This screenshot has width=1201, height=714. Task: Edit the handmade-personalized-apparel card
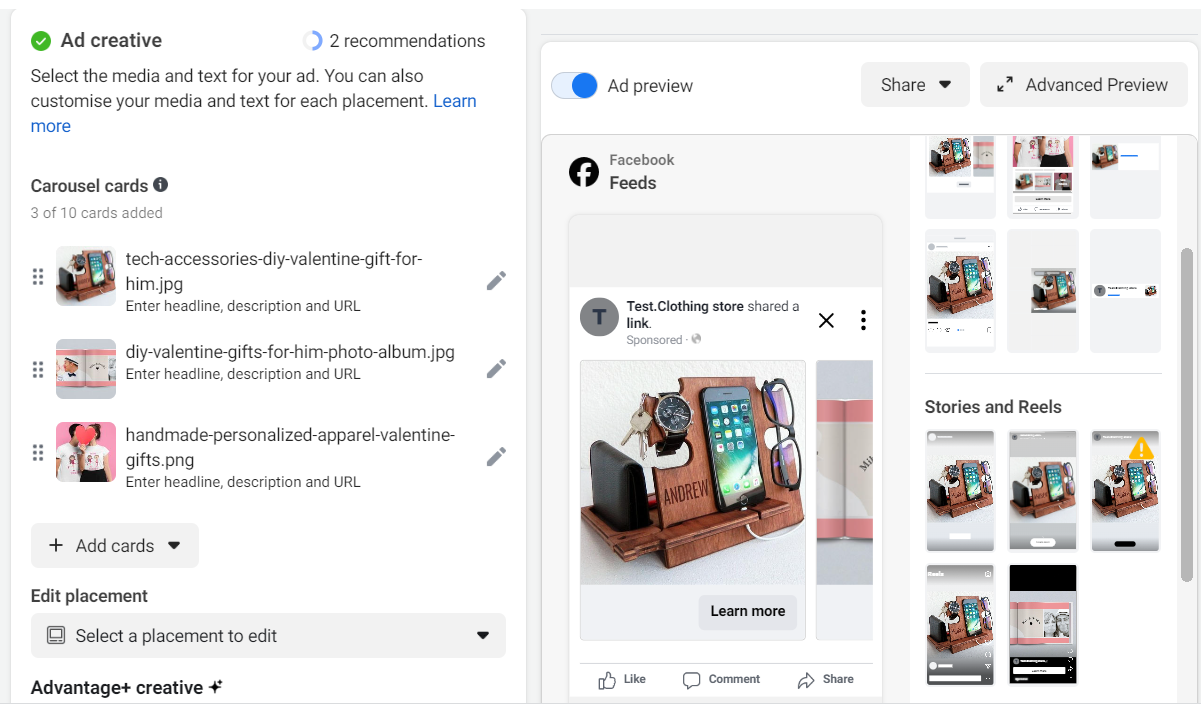[496, 456]
